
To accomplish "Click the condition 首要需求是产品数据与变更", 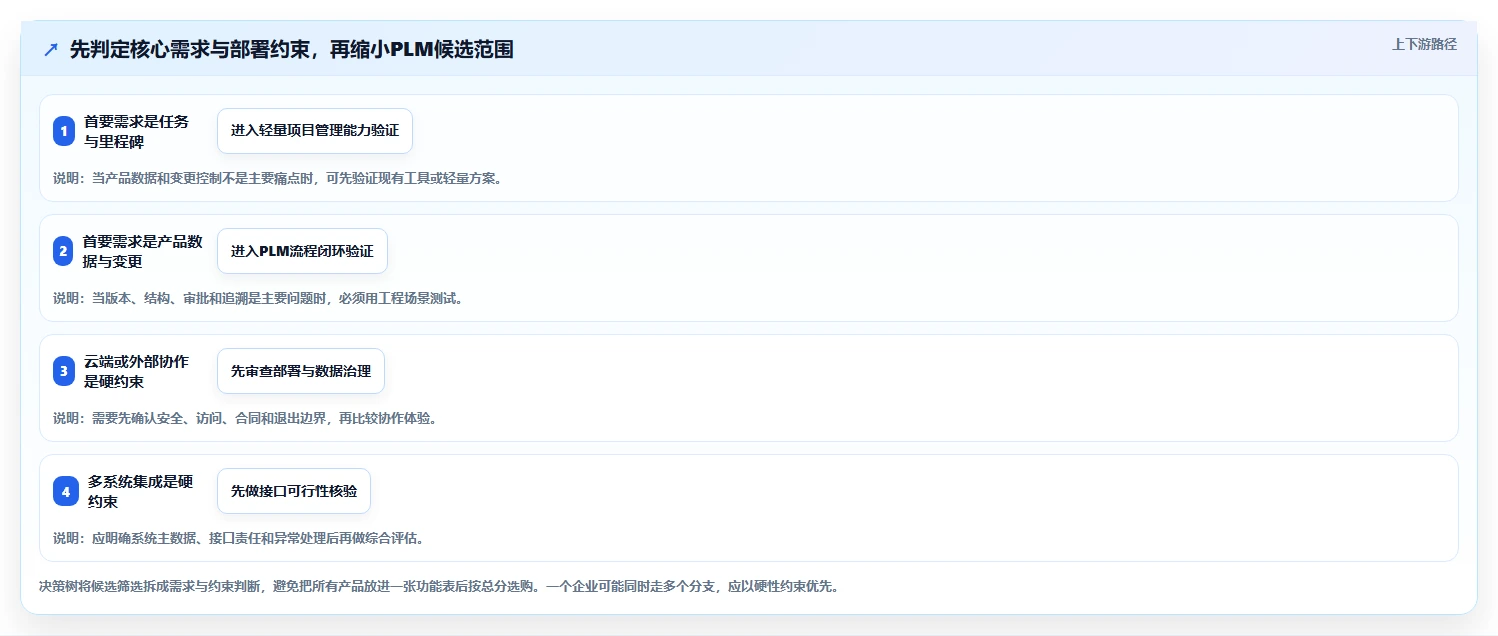I will 143,251.
